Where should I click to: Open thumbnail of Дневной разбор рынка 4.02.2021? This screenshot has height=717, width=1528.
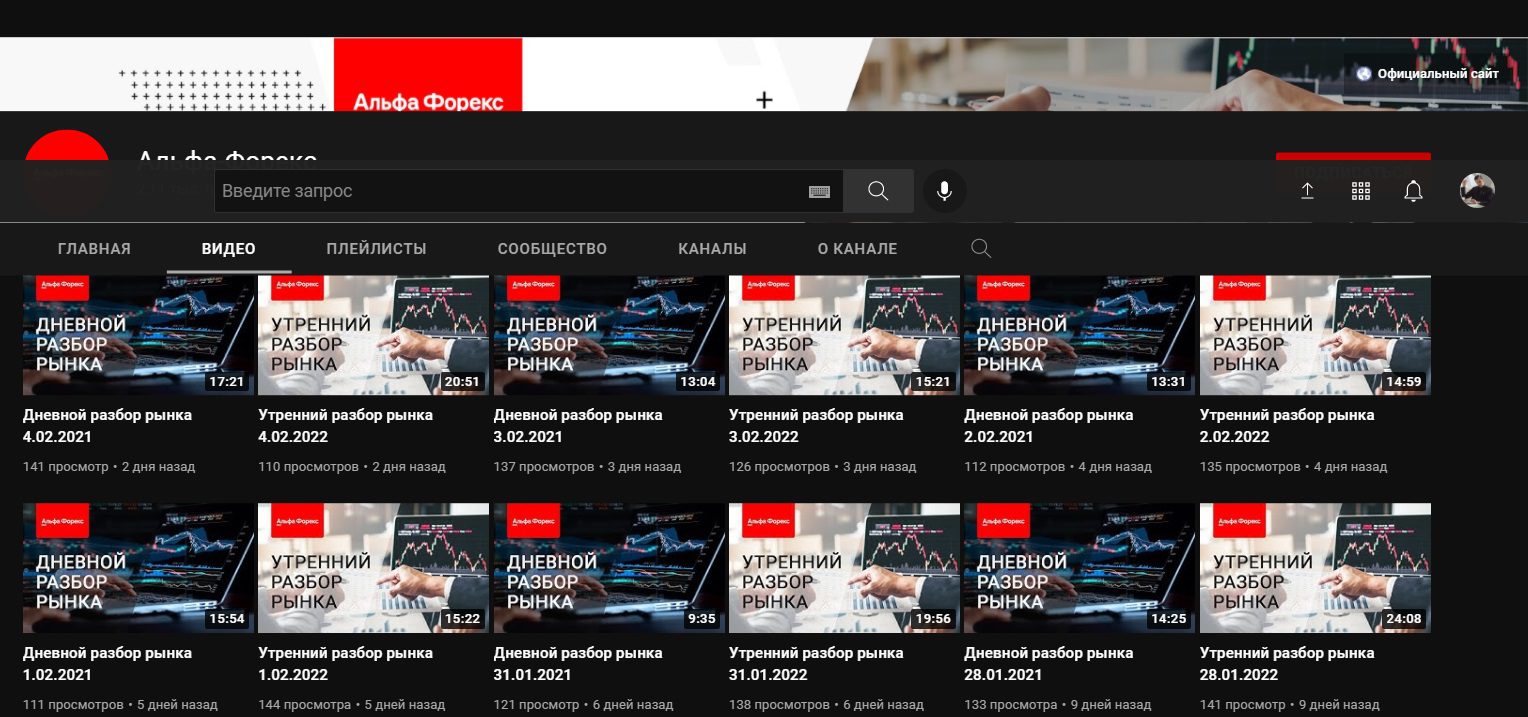[x=138, y=335]
